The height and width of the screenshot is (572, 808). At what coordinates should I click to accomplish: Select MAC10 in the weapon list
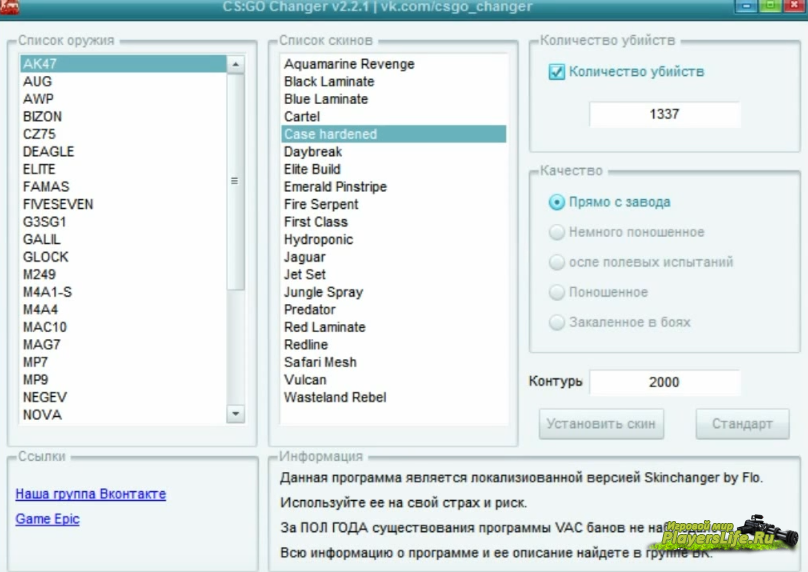pos(123,327)
